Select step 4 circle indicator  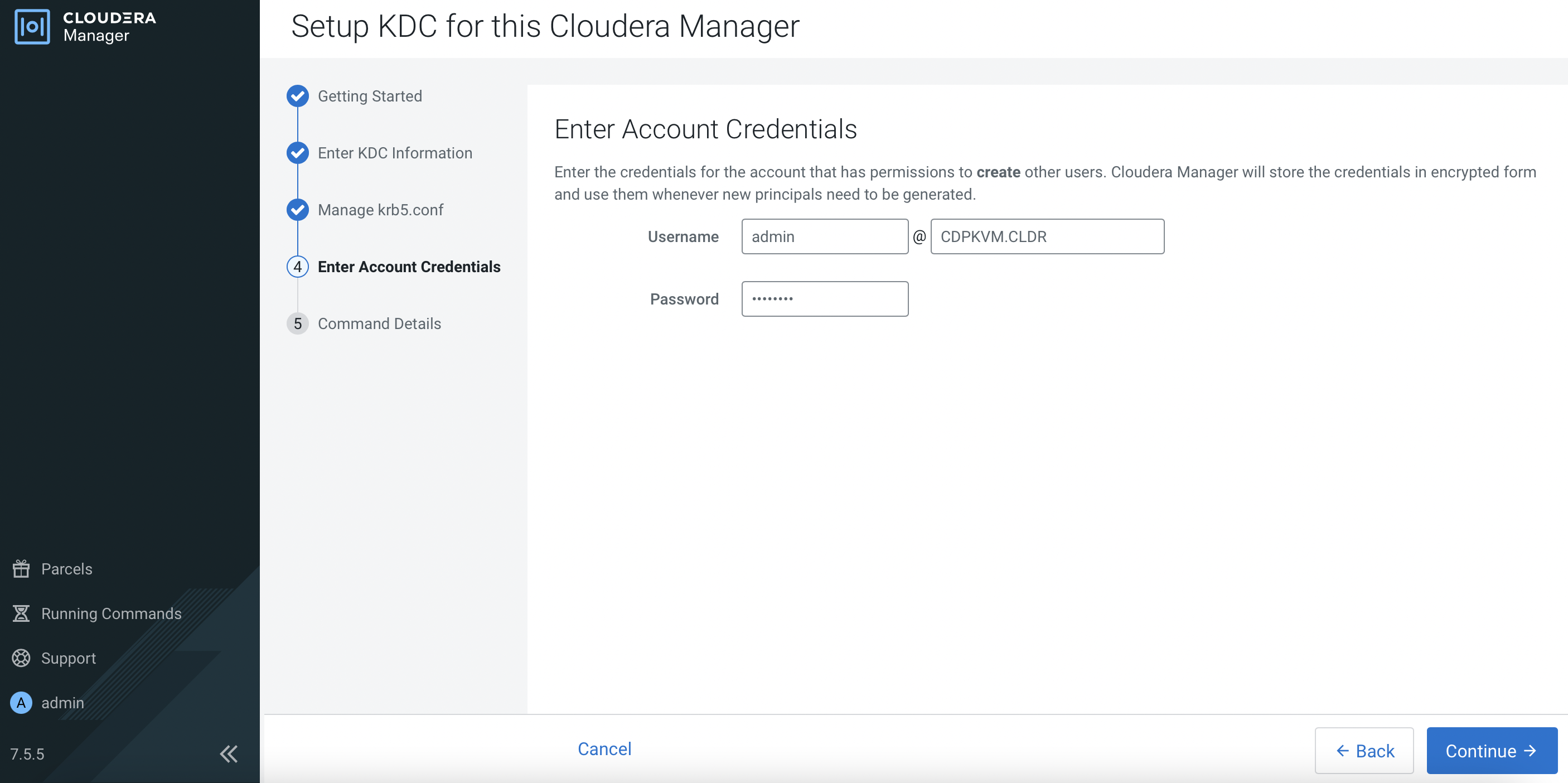click(x=298, y=267)
